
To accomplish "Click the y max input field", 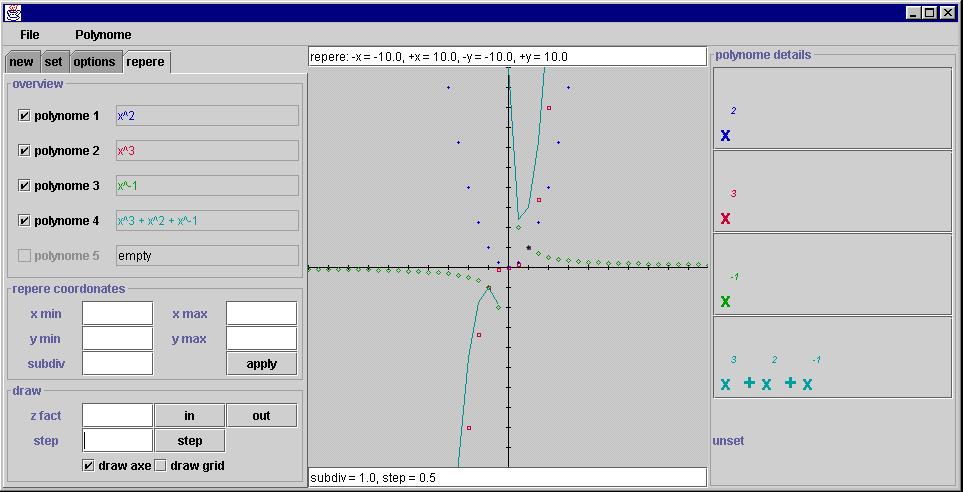I will click(x=261, y=339).
